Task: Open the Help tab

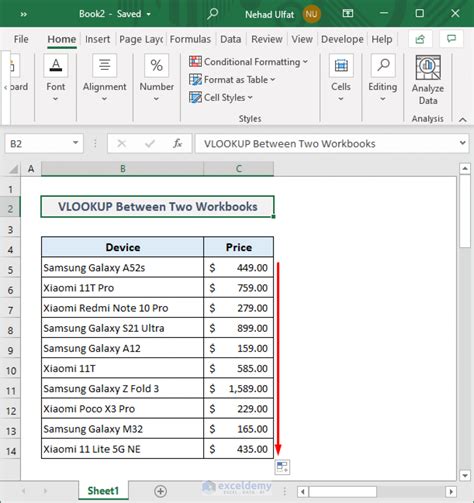Action: coord(382,39)
